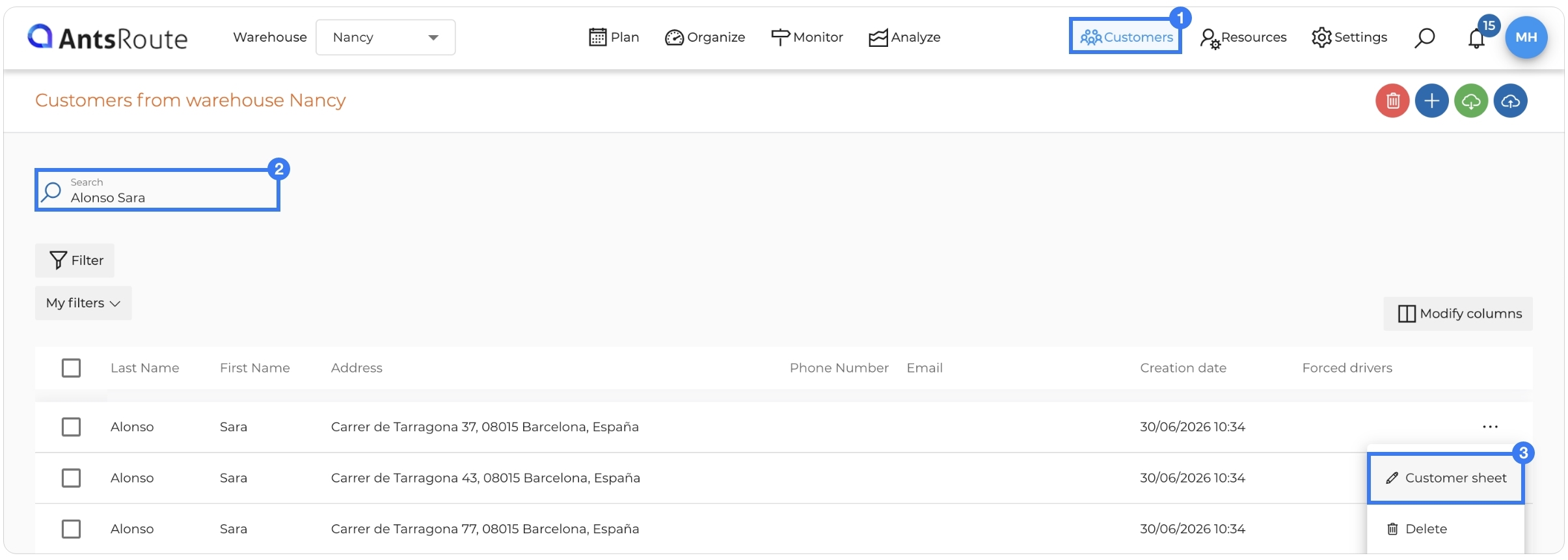
Task: Open the Settings menu
Action: coord(1349,37)
